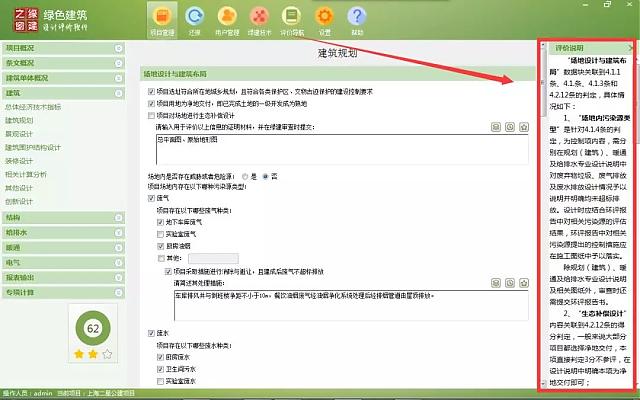
Task: Click 当前项目：上海二星公建项目 in the status bar
Action: 96,393
